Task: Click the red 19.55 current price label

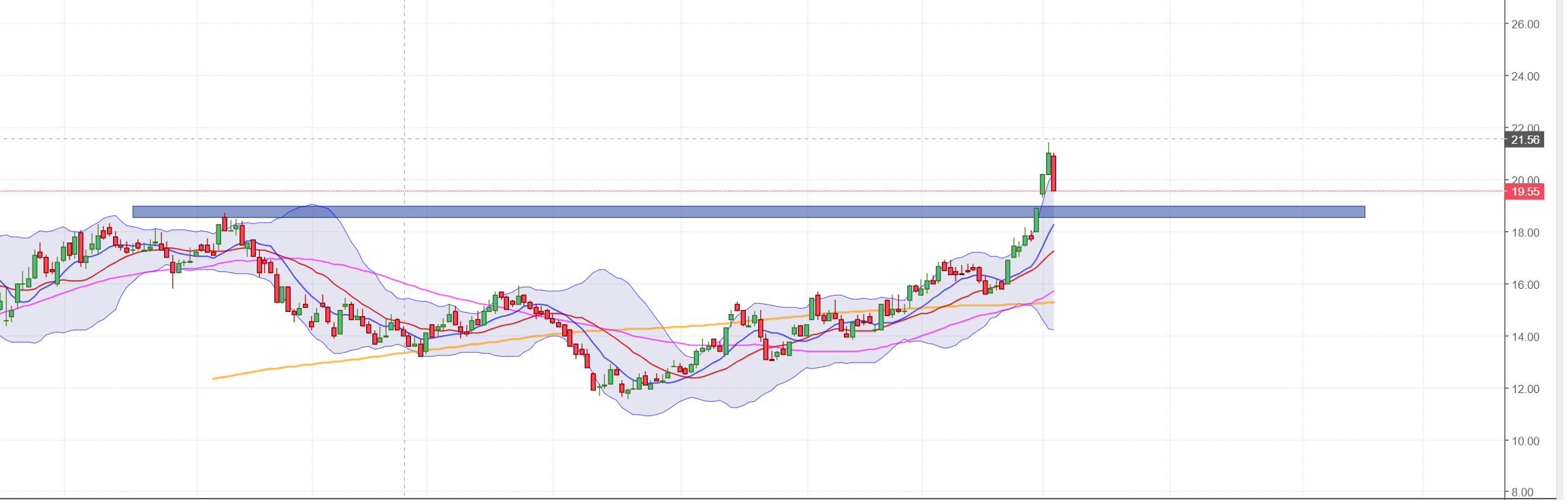Action: [x=1524, y=191]
